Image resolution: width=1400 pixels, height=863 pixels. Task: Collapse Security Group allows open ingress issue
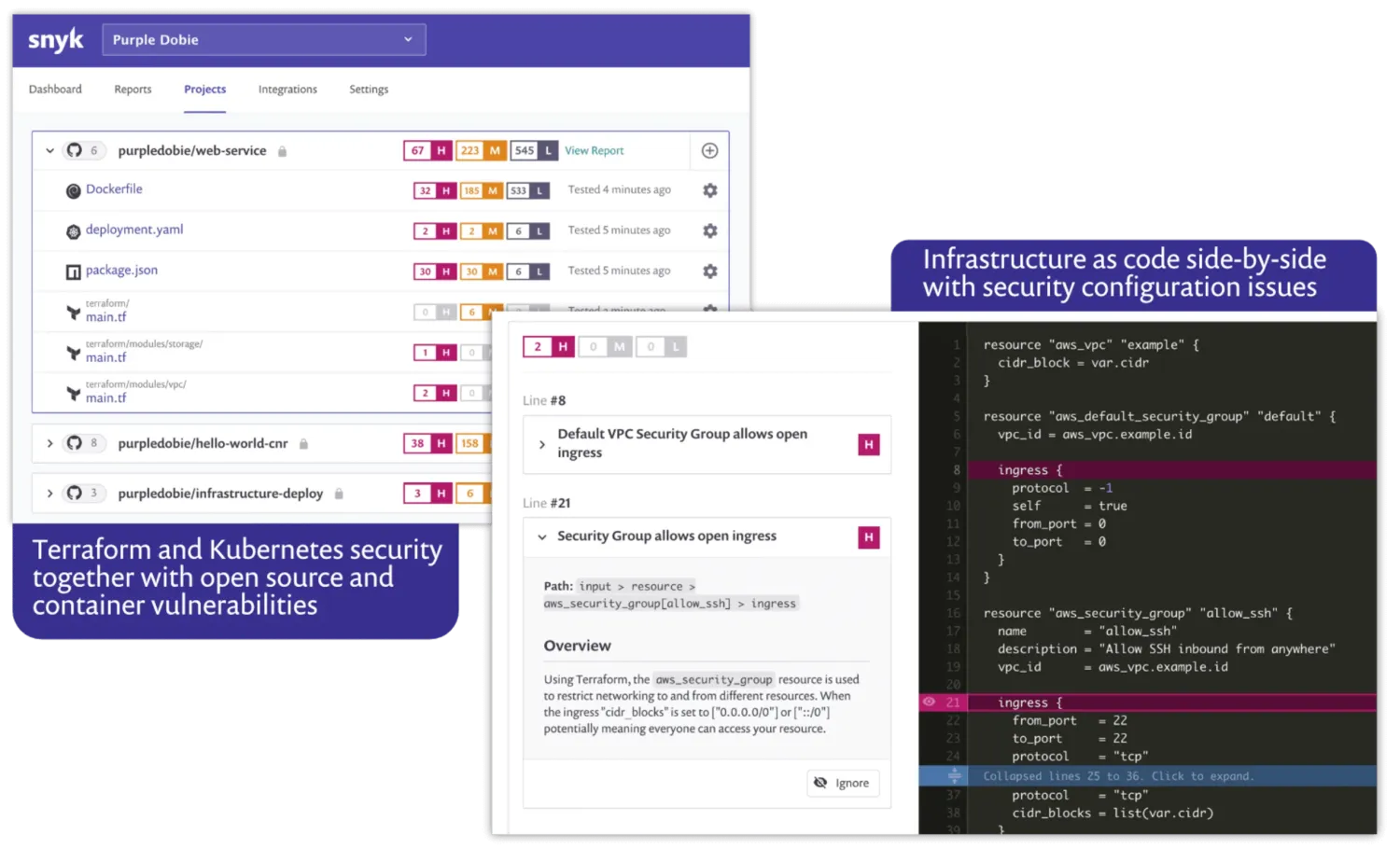pos(542,536)
